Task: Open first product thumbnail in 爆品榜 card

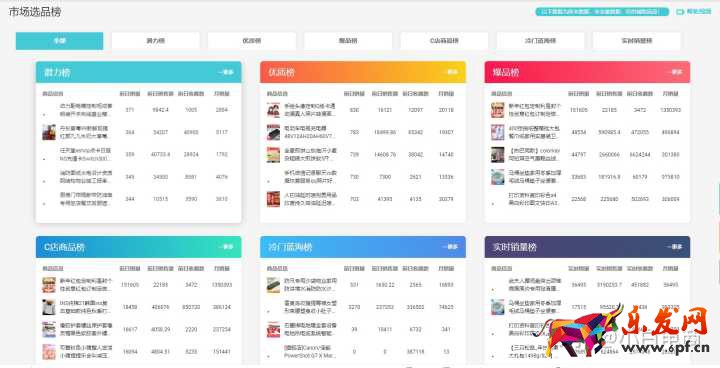Action: 498,110
